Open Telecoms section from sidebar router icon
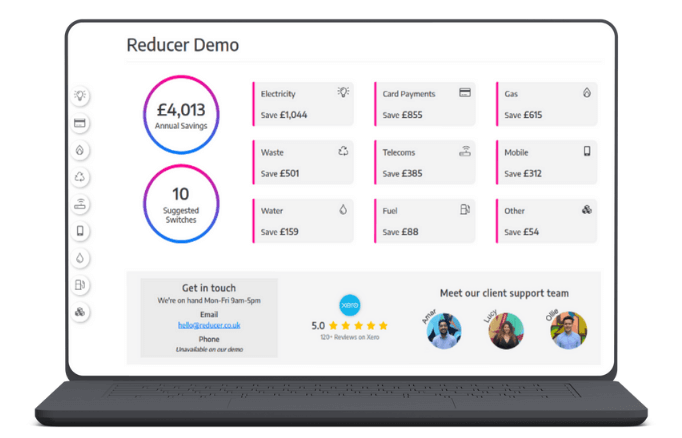 (80, 204)
